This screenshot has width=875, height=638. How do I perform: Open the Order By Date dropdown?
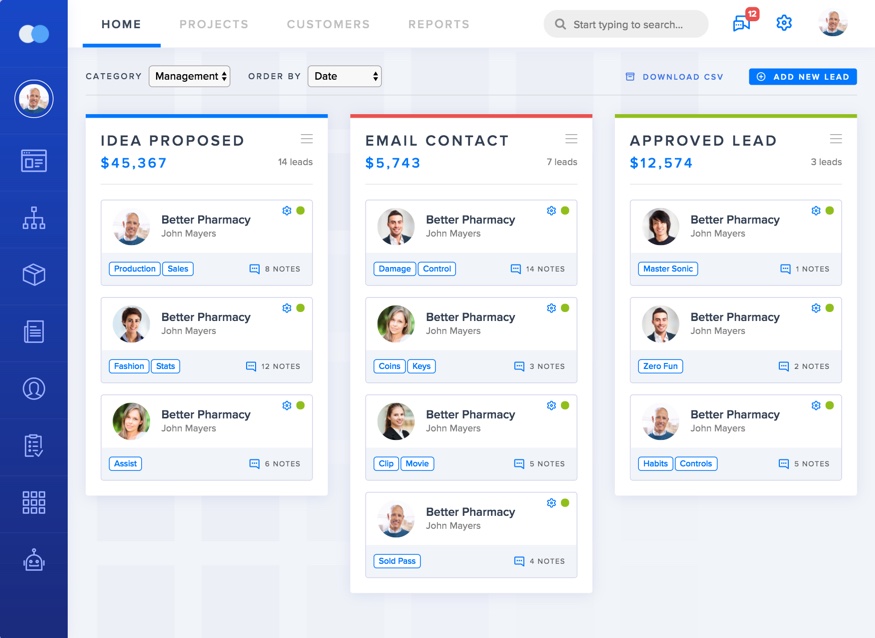point(345,76)
